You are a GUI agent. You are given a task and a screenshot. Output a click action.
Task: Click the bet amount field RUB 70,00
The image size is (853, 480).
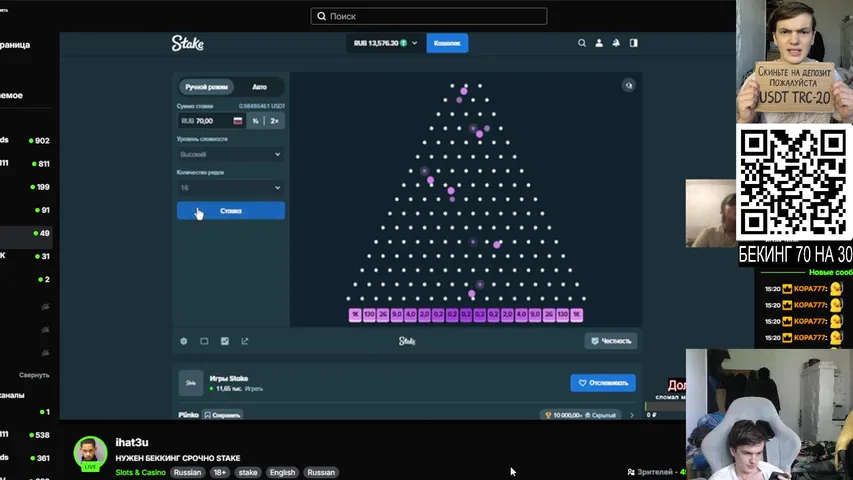pos(211,121)
